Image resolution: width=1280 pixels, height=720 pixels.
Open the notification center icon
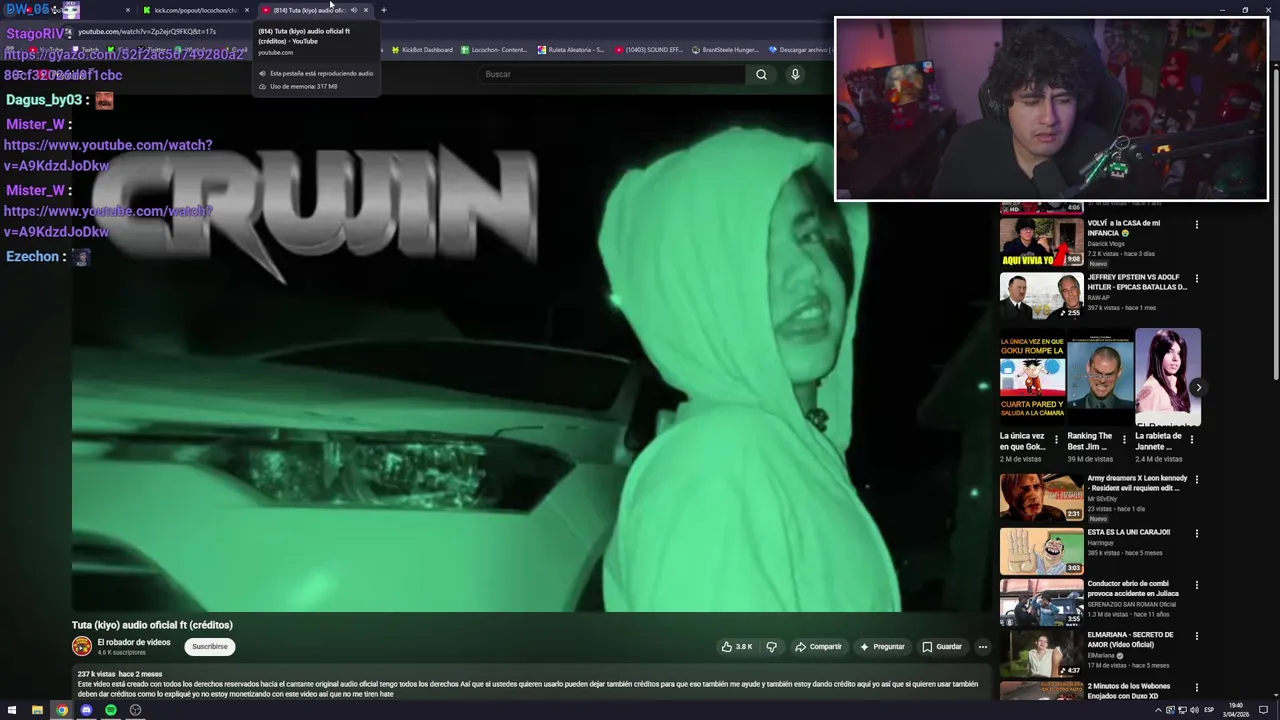(x=1264, y=710)
